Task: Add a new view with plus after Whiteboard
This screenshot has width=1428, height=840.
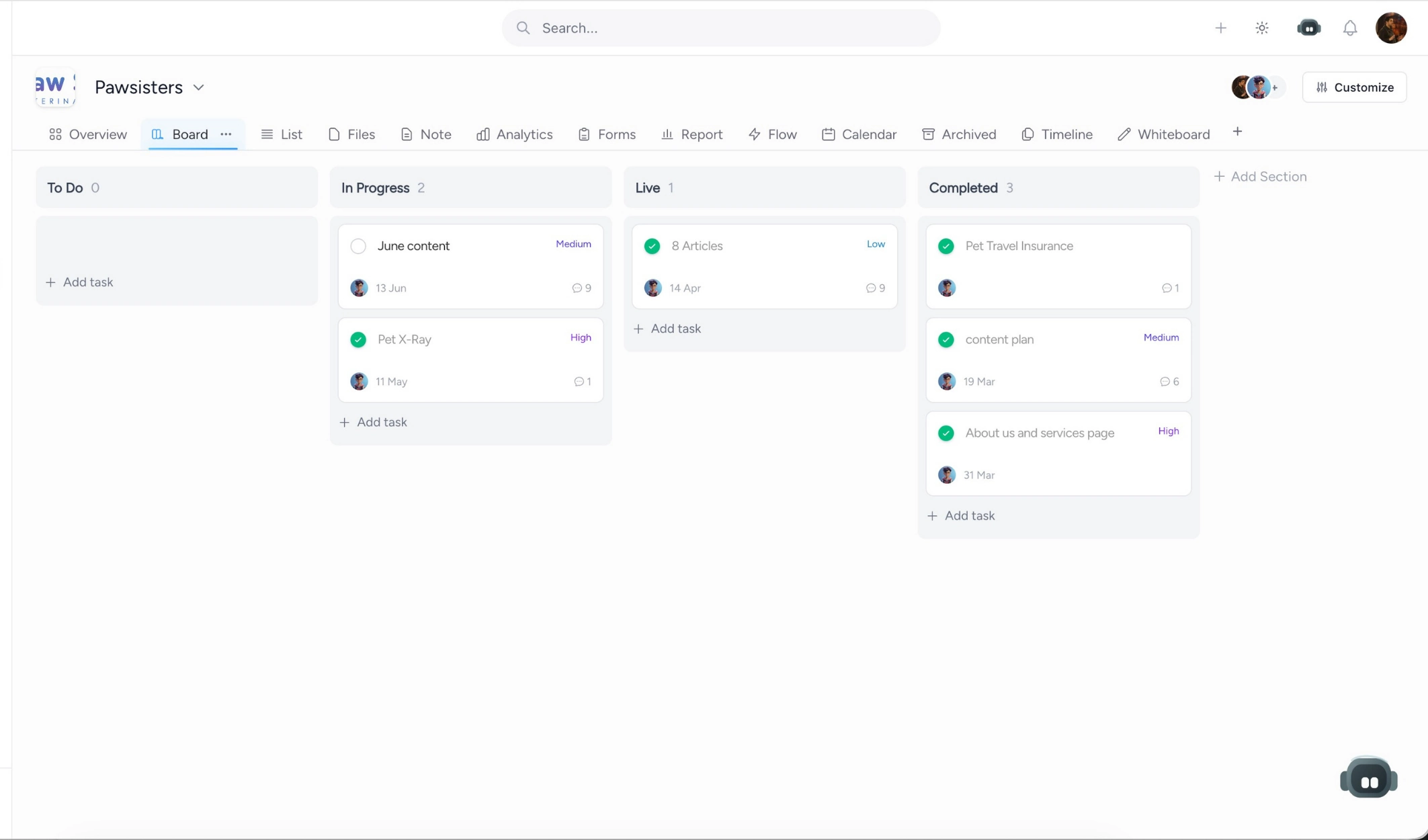Action: 1237,132
